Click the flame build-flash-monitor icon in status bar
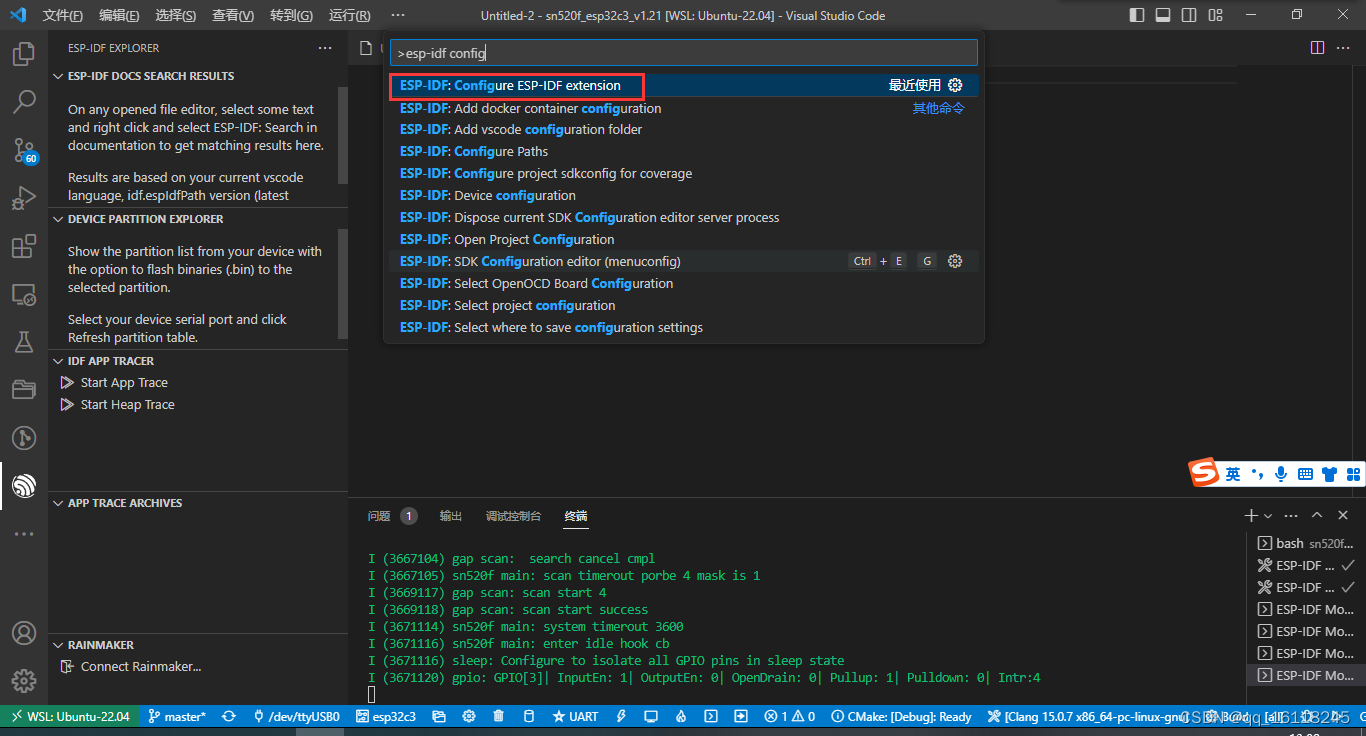The image size is (1366, 736). [681, 716]
